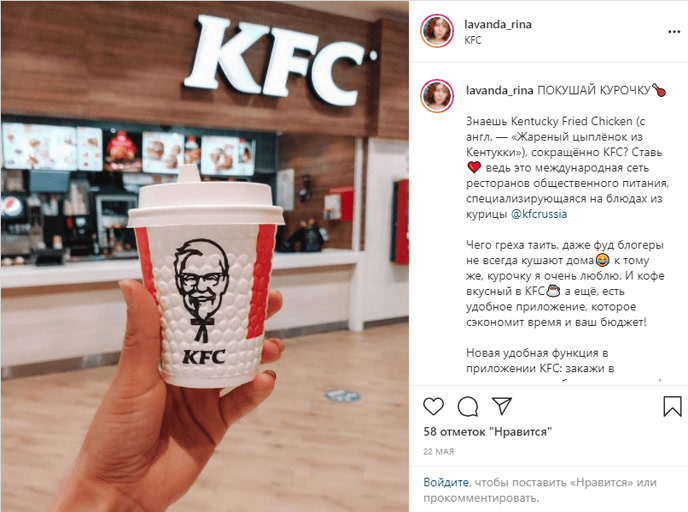Open comments via the speech bubble icon
The height and width of the screenshot is (512, 688).
[x=468, y=406]
